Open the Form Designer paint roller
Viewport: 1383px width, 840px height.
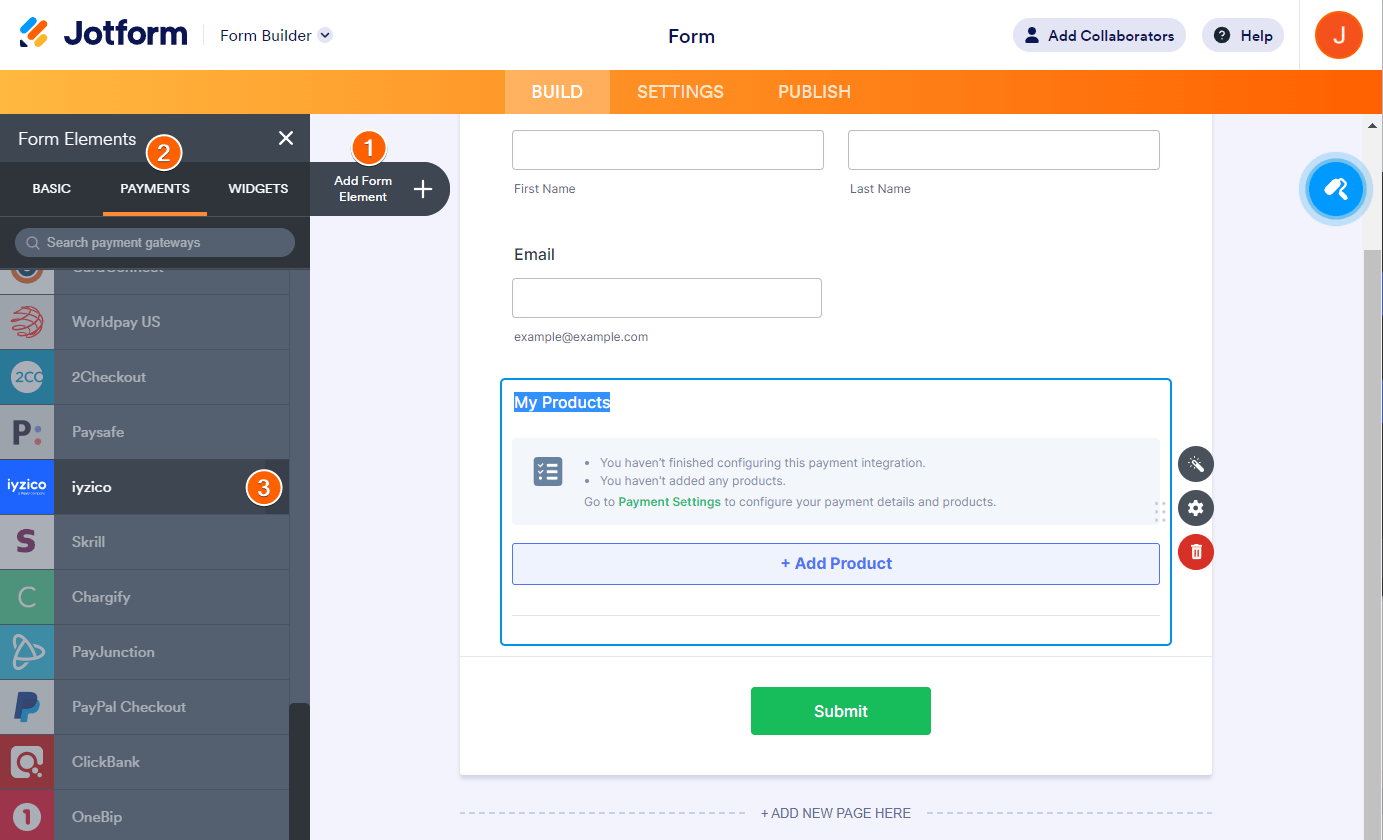tap(1336, 187)
